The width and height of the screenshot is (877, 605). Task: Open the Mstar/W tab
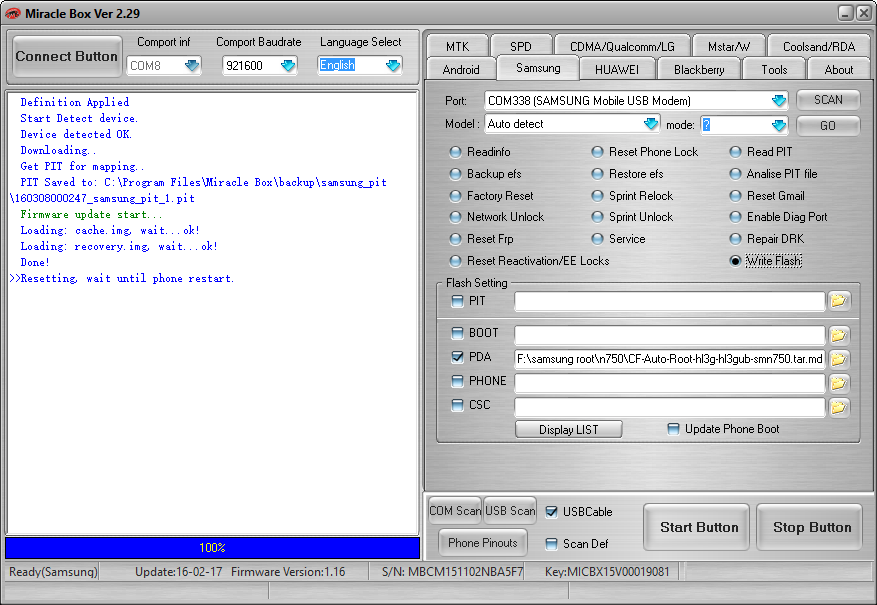728,46
